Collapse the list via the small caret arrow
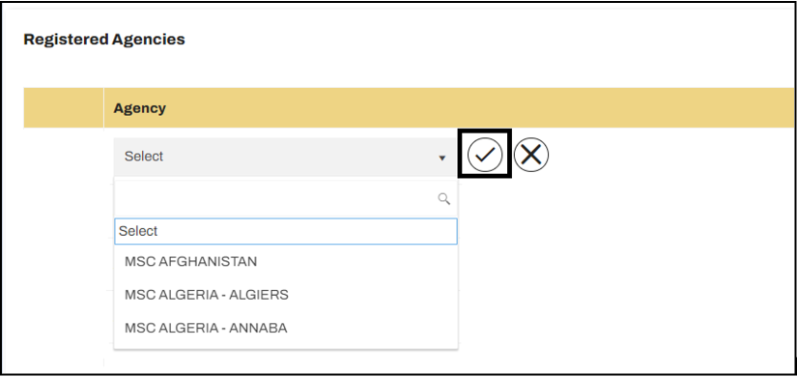Image resolution: width=797 pixels, height=377 pixels. tap(442, 158)
